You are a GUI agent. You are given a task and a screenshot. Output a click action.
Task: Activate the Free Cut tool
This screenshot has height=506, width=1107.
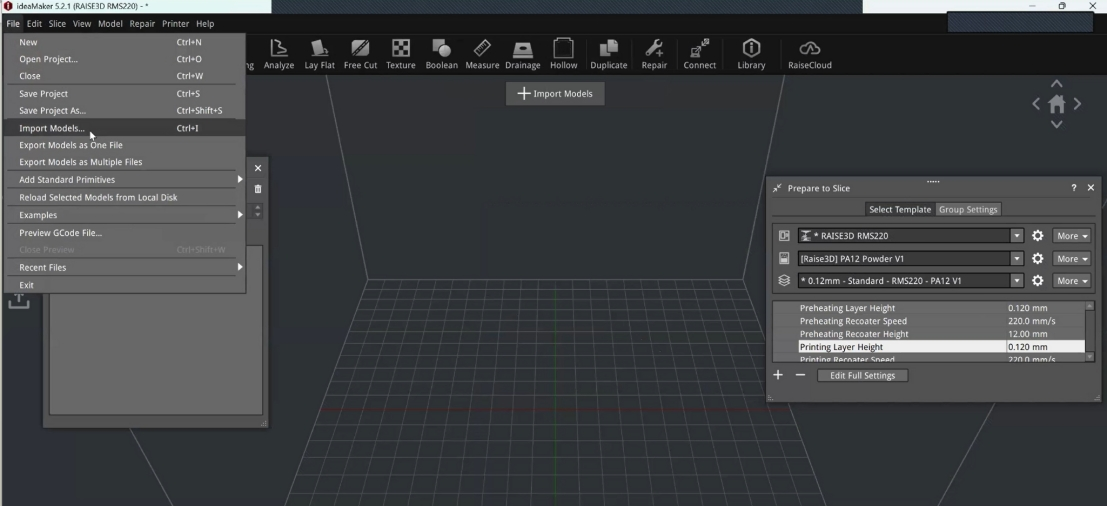360,54
